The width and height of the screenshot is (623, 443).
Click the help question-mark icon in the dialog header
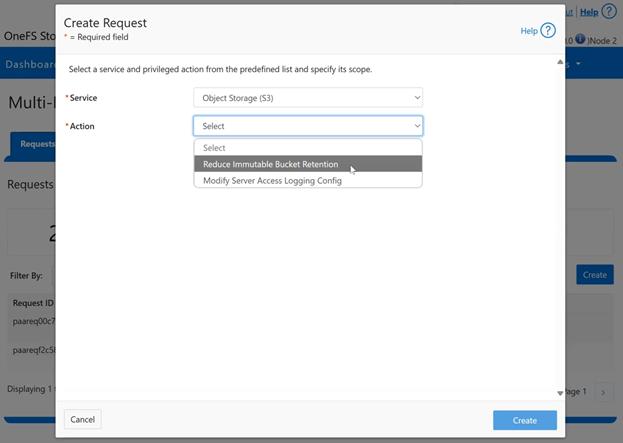pos(548,31)
